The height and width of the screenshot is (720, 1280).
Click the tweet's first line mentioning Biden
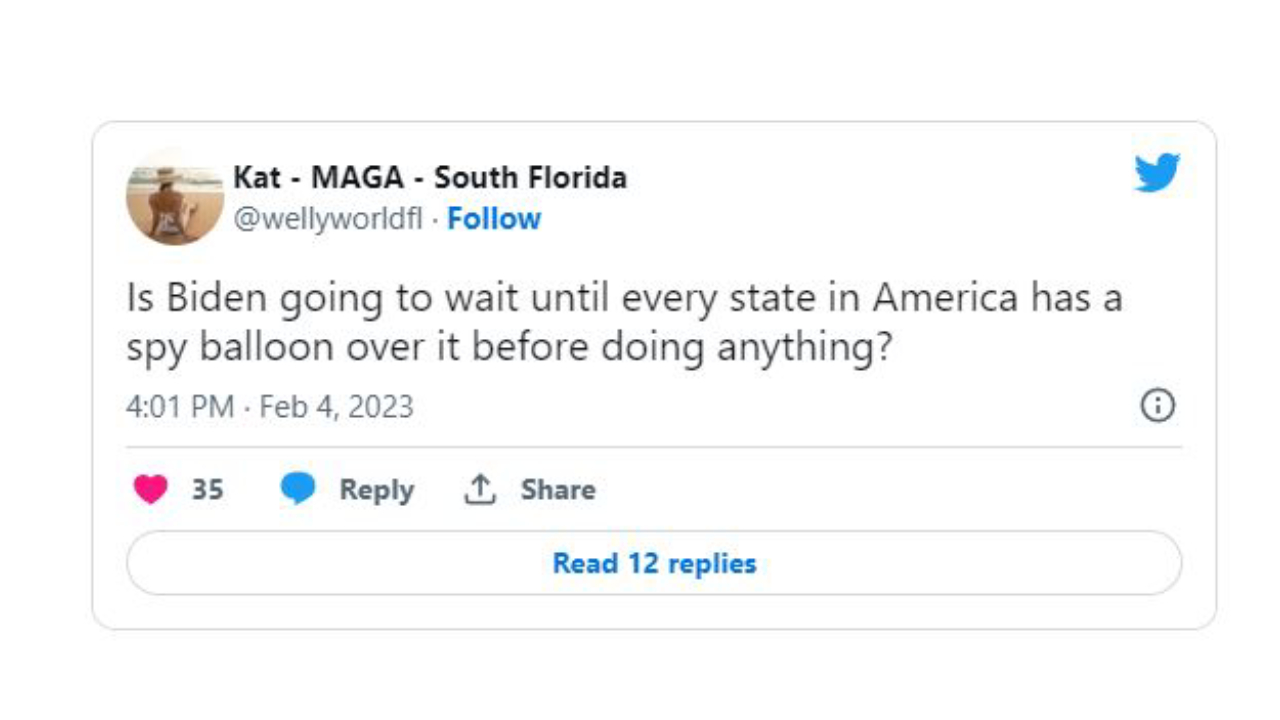[x=624, y=298]
